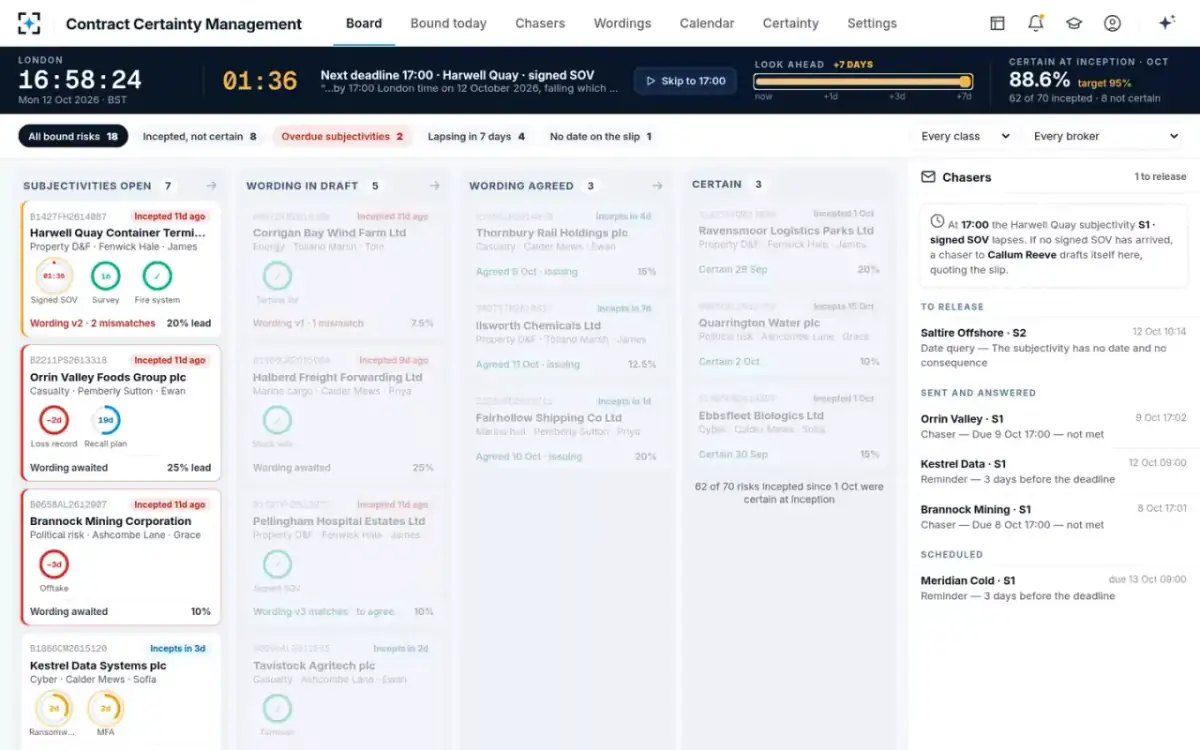Expand Subjectivities Open column with its arrow

pos(211,185)
